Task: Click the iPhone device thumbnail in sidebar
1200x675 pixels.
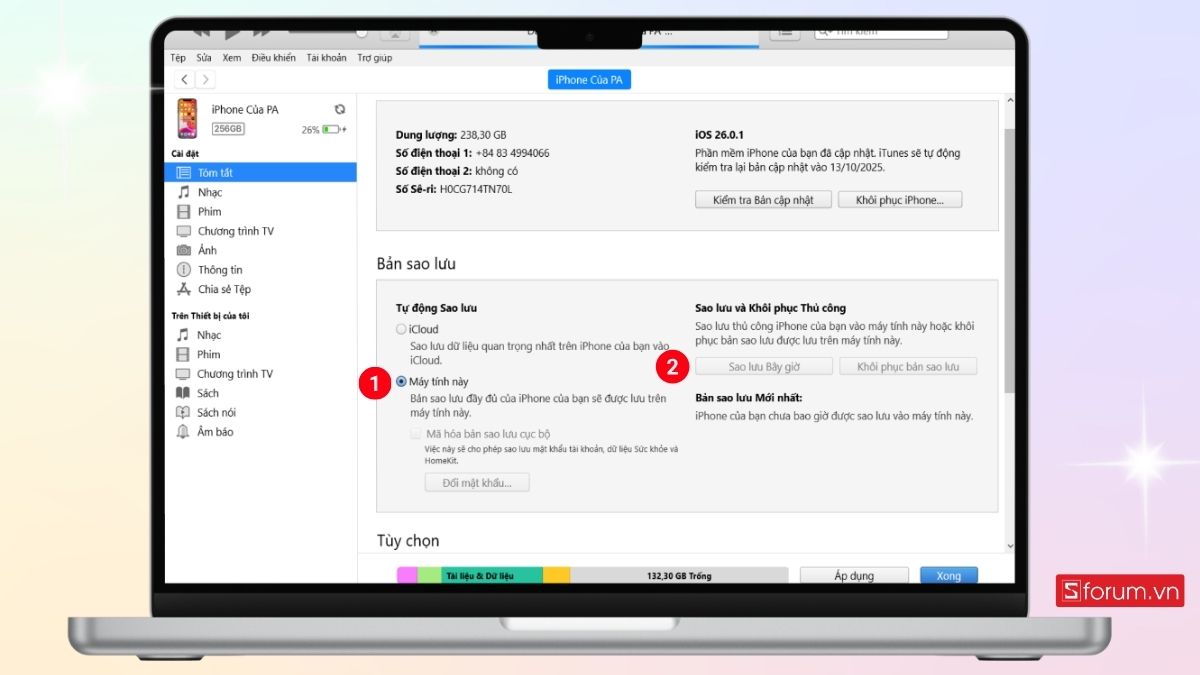Action: [x=187, y=118]
